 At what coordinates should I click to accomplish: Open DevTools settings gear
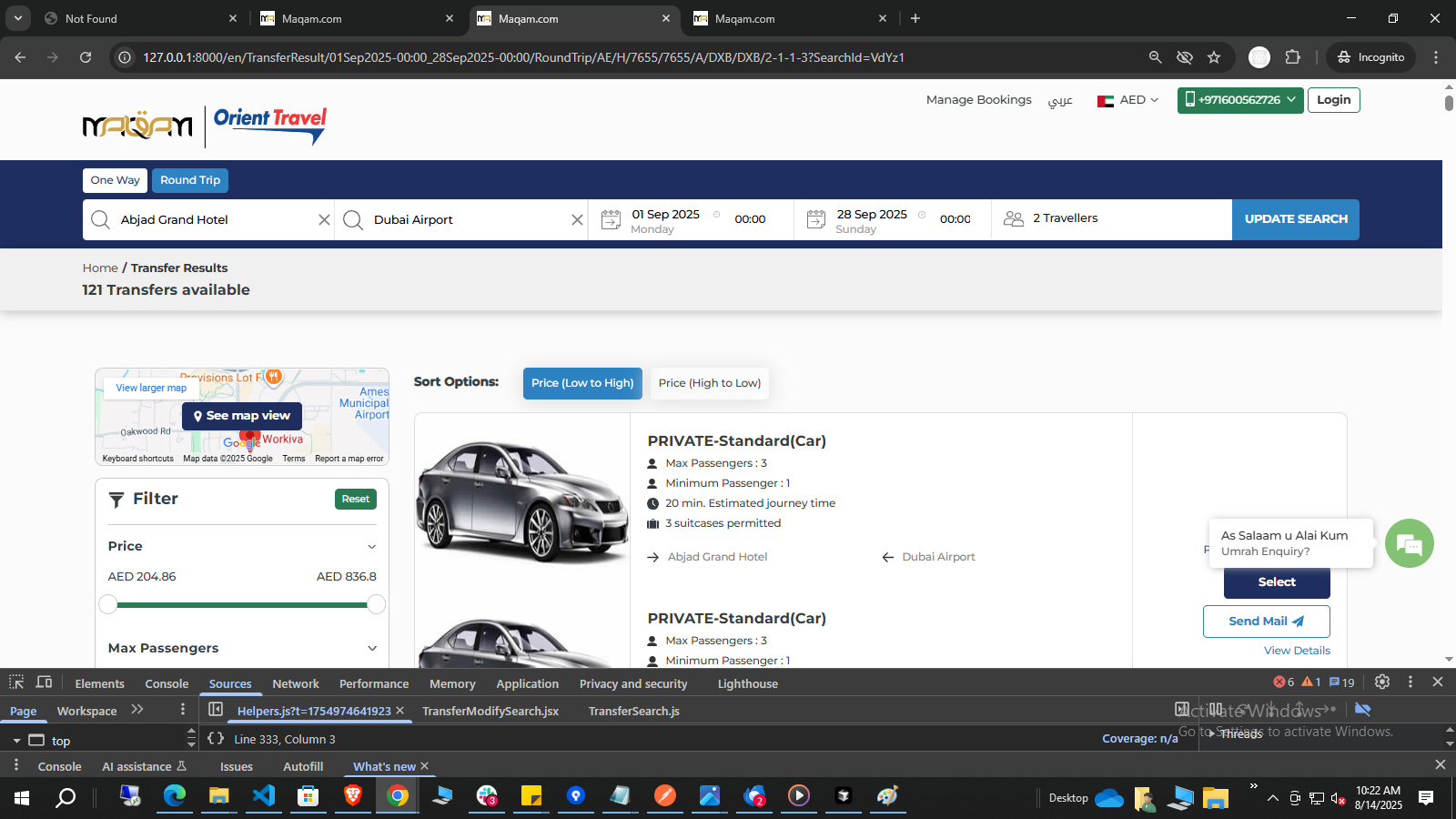point(1382,682)
